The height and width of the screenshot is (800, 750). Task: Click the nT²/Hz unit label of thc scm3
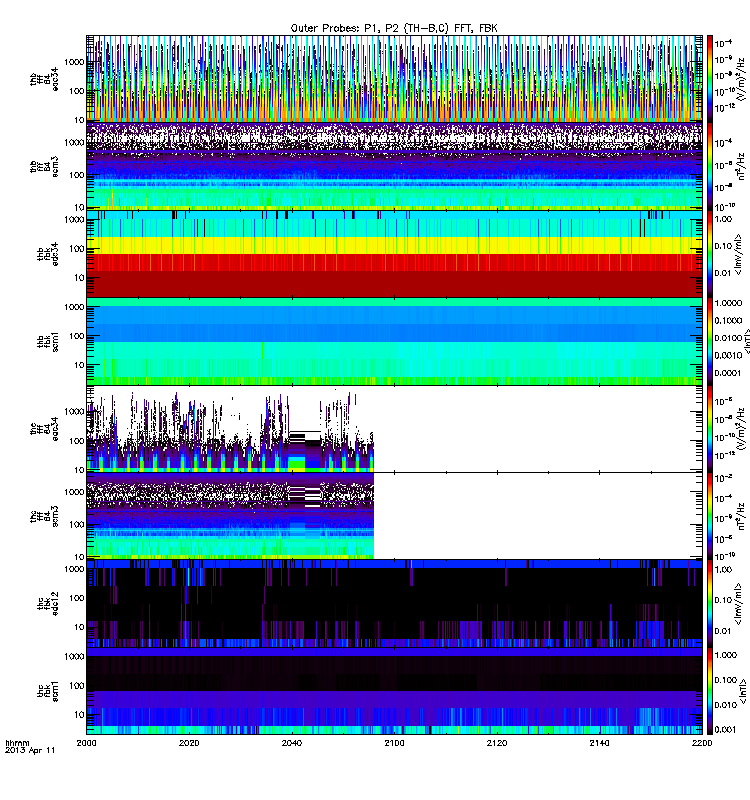tap(741, 516)
